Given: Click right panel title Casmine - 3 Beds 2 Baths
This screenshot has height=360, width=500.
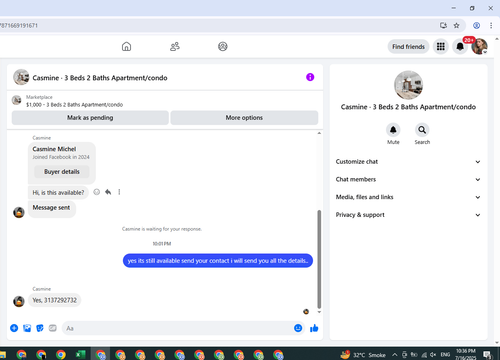Looking at the screenshot, I should tap(408, 107).
